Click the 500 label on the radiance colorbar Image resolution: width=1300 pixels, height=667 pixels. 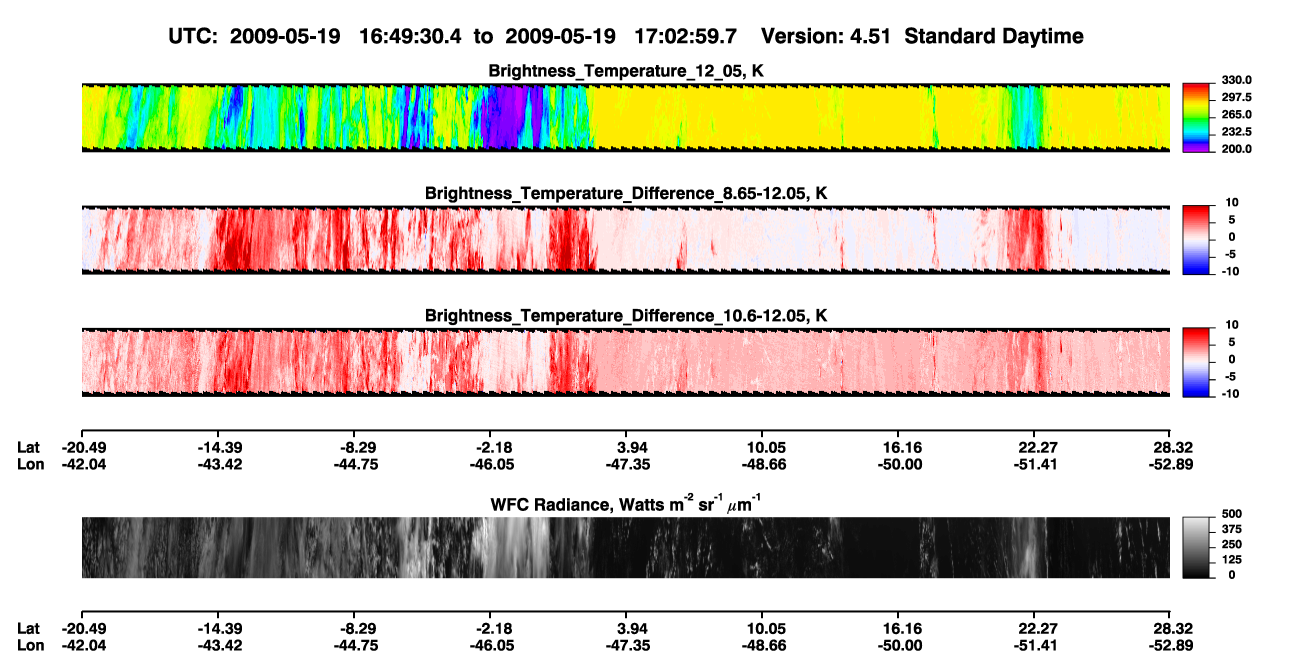(1231, 514)
